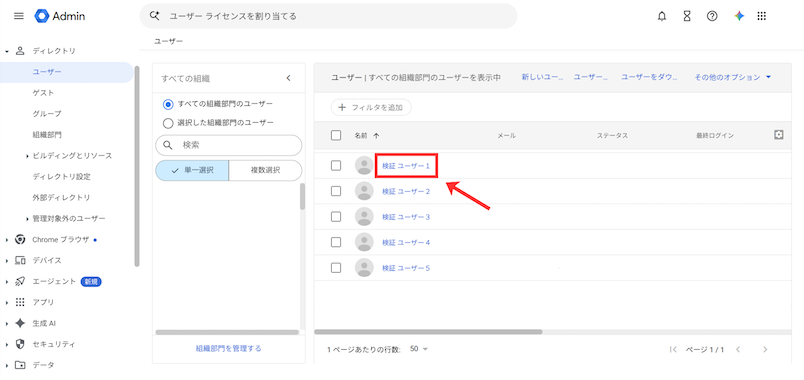Open the help question mark icon
The height and width of the screenshot is (380, 804).
coord(712,16)
